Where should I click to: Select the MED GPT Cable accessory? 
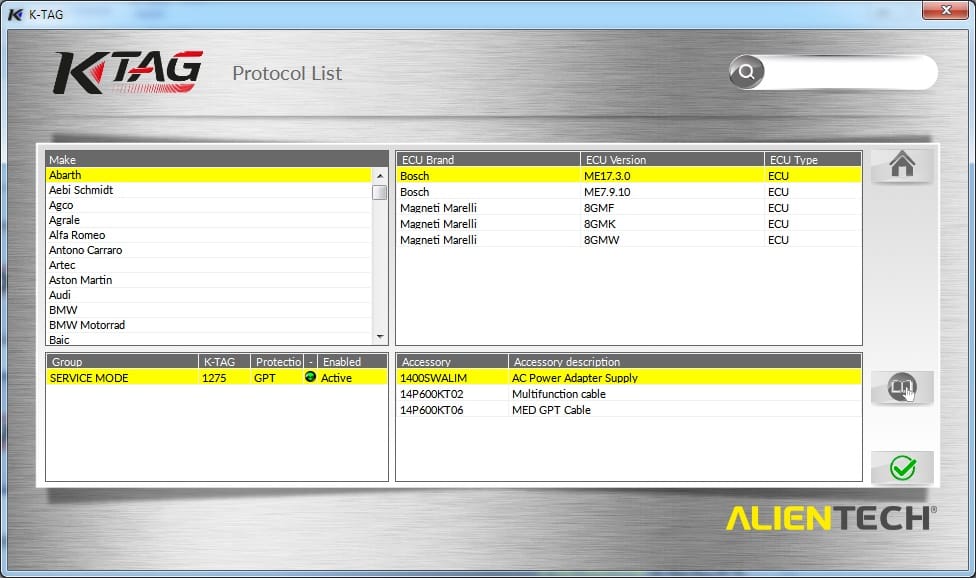click(551, 410)
